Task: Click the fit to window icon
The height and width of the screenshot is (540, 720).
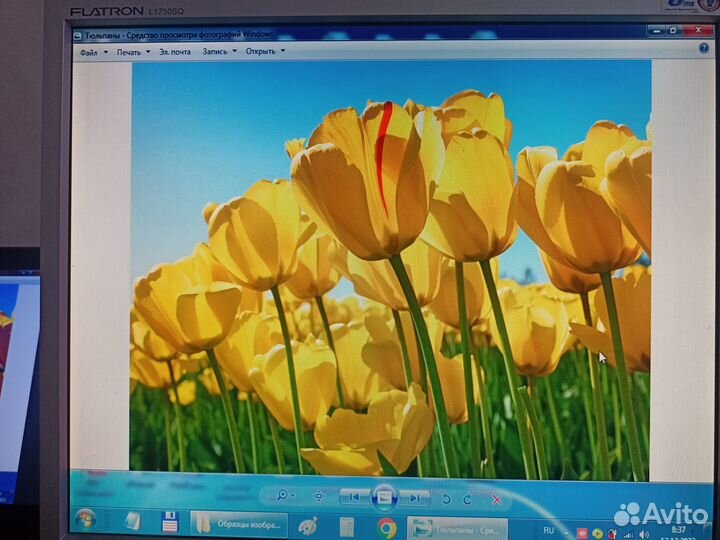Action: [x=319, y=496]
